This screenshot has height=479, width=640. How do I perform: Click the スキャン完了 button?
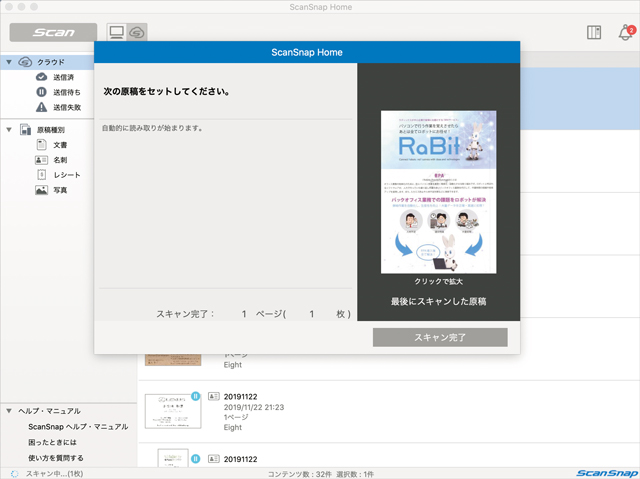[440, 338]
